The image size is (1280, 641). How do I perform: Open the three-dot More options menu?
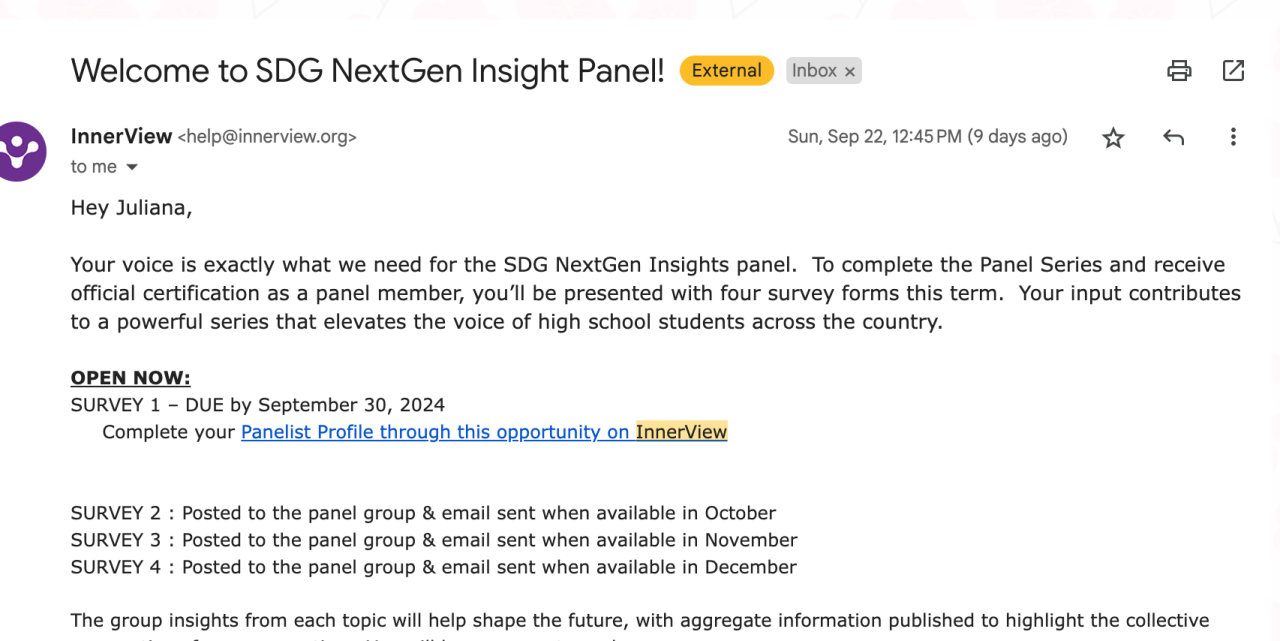(1233, 138)
